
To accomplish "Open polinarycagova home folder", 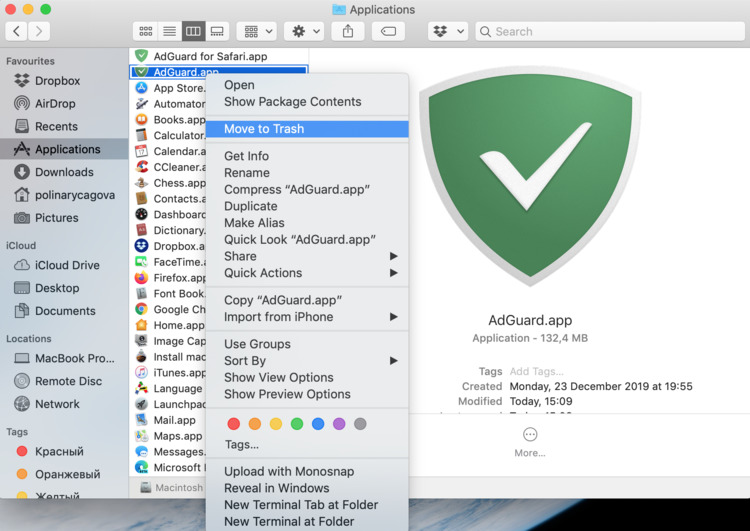I will tap(65, 195).
